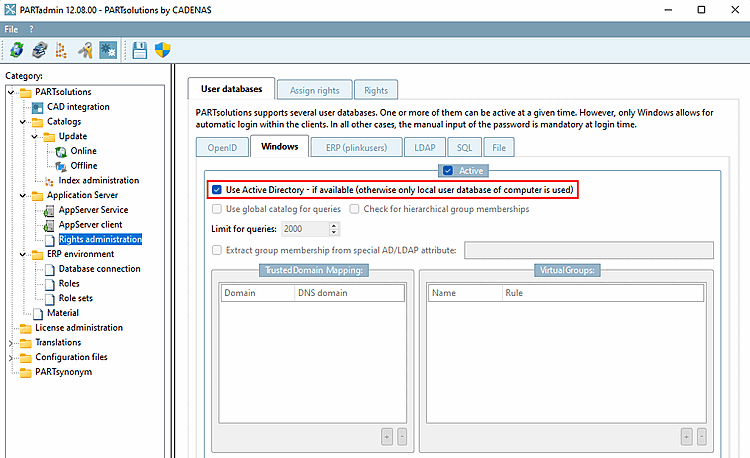The image size is (750, 458).
Task: Enable Extract group membership from AD/LDAP attribute
Action: point(217,250)
